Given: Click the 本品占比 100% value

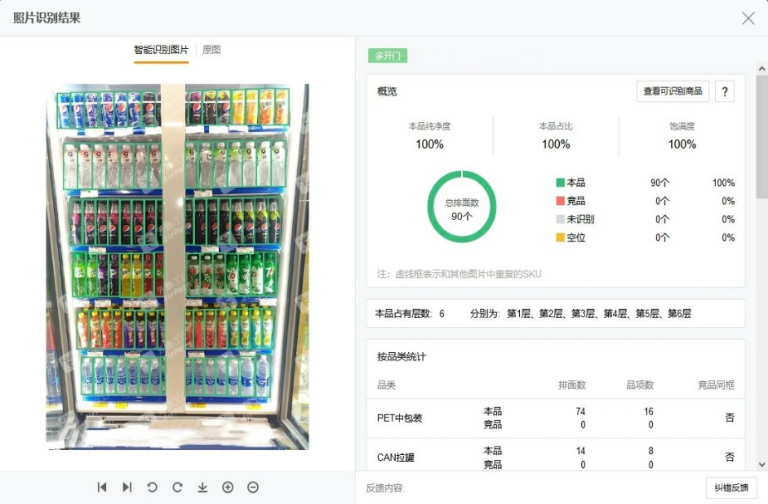Looking at the screenshot, I should click(555, 144).
